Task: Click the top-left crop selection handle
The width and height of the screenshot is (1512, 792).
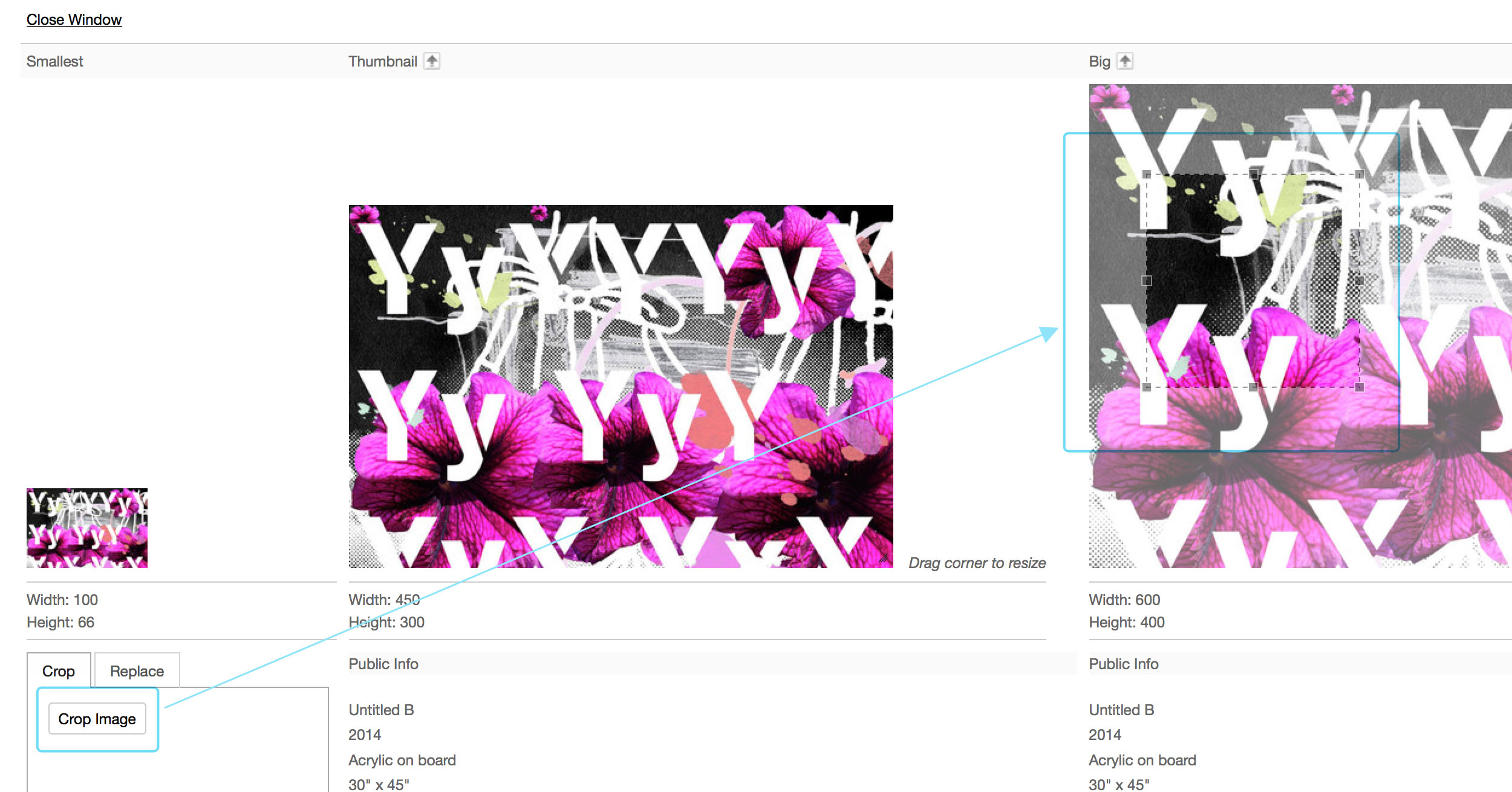Action: 1147,174
